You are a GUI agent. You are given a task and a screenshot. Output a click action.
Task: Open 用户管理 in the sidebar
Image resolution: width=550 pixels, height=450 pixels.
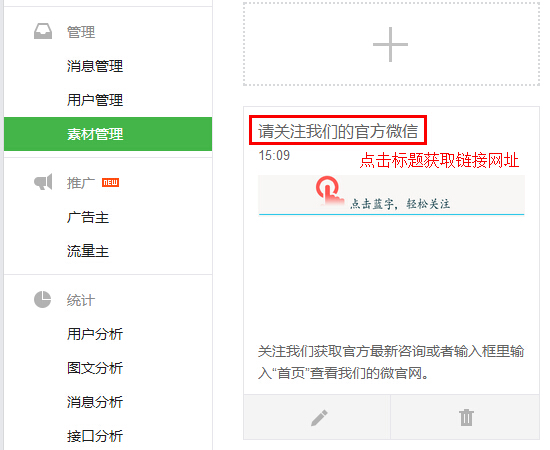pyautogui.click(x=95, y=100)
